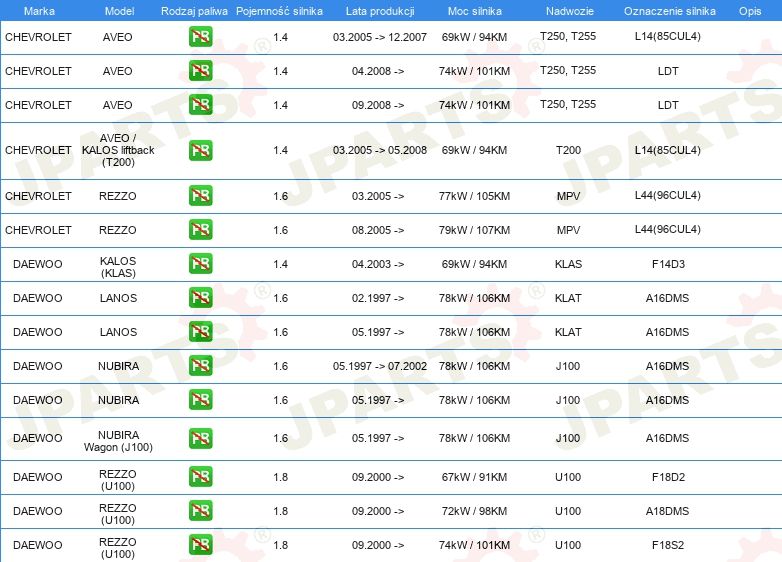782x562 pixels.
Task: Click 'L44(96CUL4)' in the 08.2005 REZZO row
Action: [668, 229]
